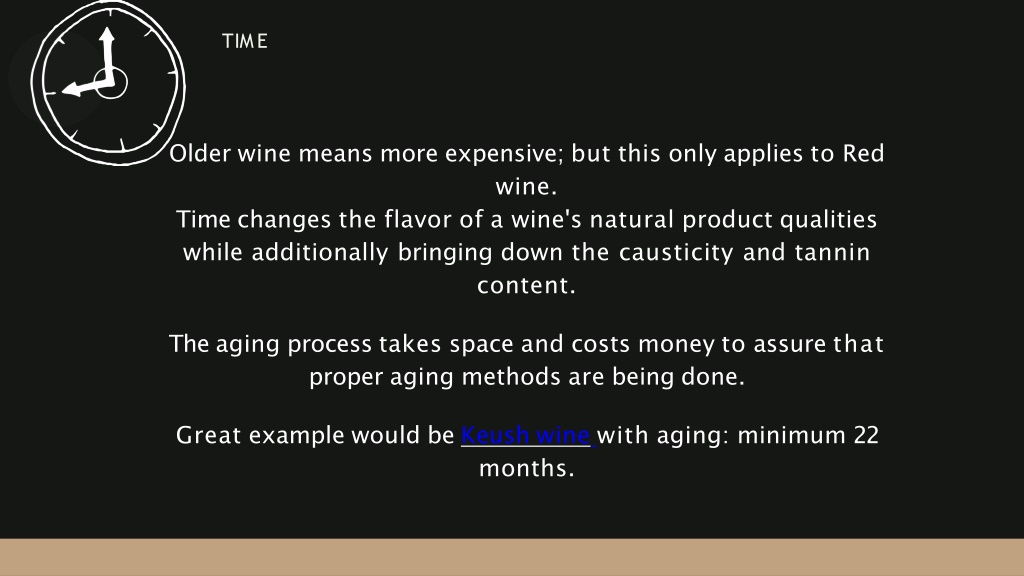Image resolution: width=1024 pixels, height=576 pixels.
Task: Click the clock's left-pointing hour hand arrow
Action: [85, 87]
